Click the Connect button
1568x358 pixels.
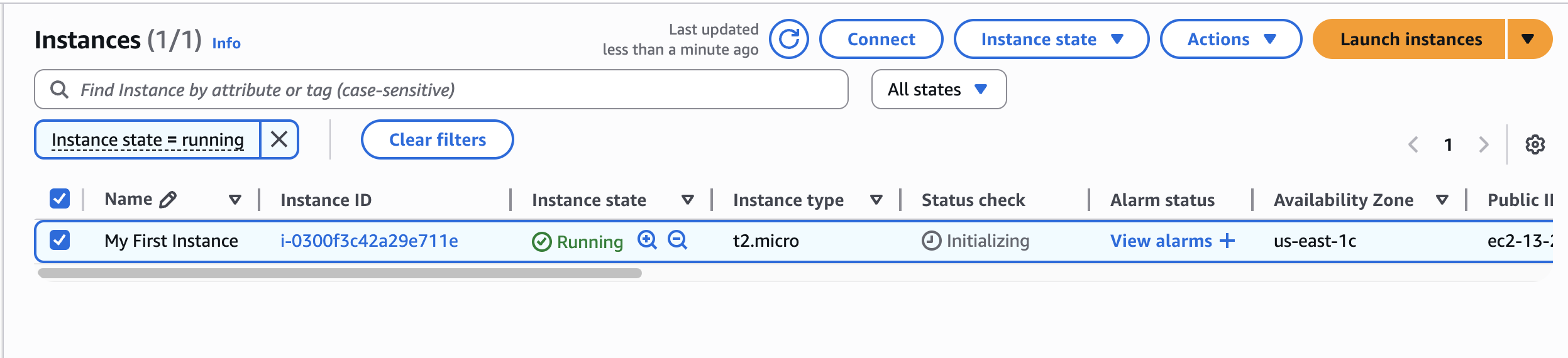point(881,39)
